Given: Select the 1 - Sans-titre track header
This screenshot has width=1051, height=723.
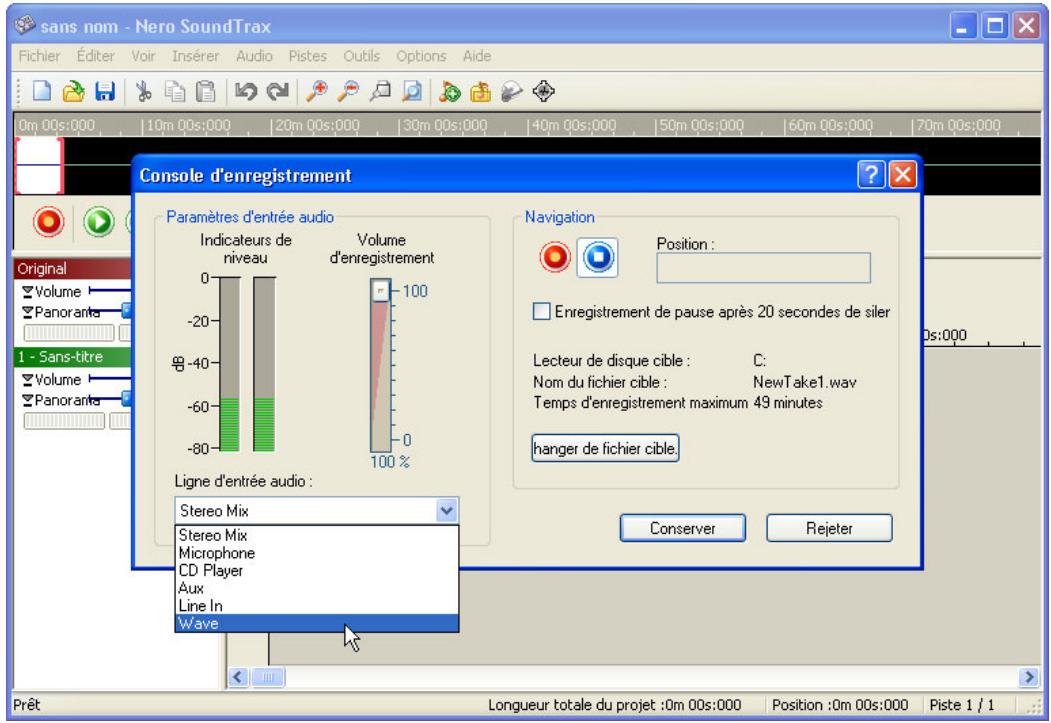Looking at the screenshot, I should 72,356.
